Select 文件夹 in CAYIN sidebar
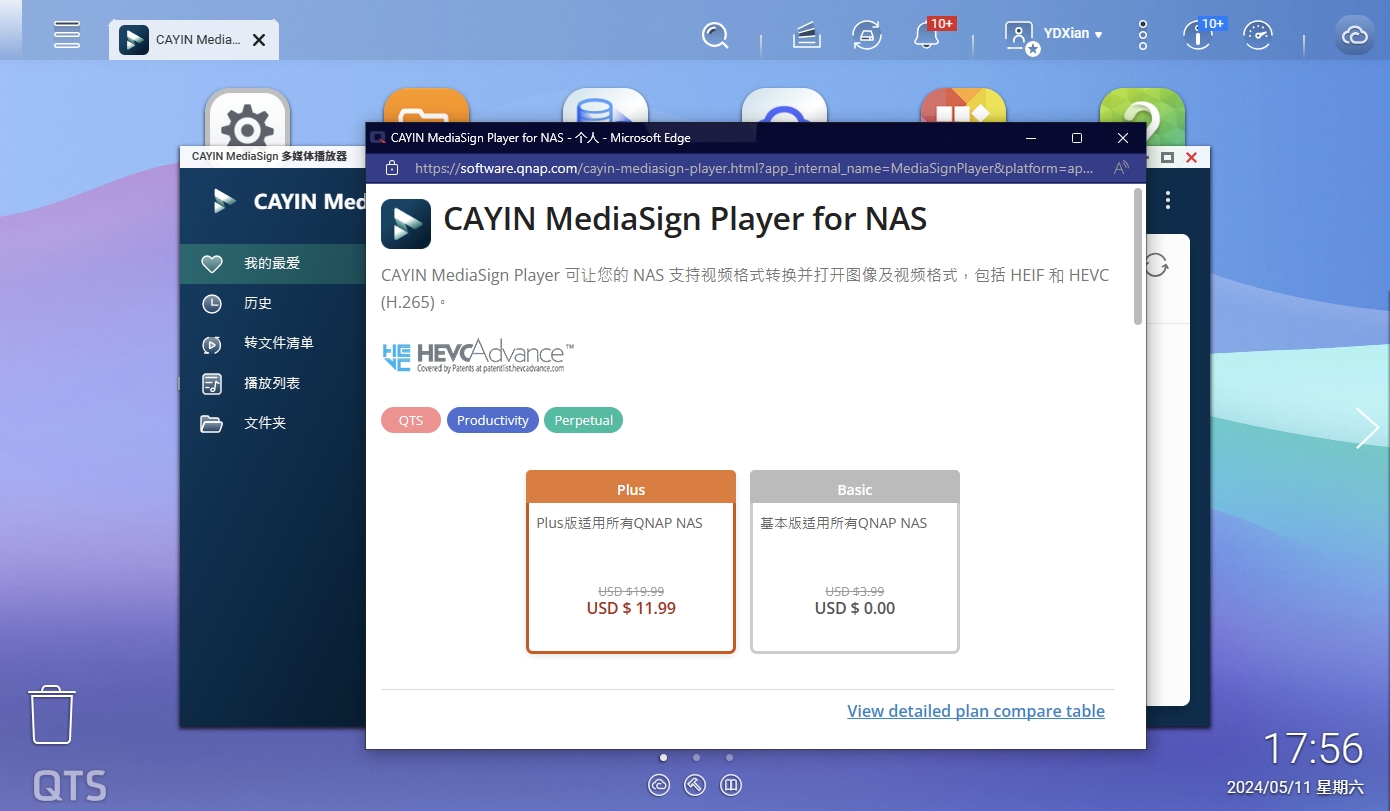Viewport: 1390px width, 811px height. (272, 423)
